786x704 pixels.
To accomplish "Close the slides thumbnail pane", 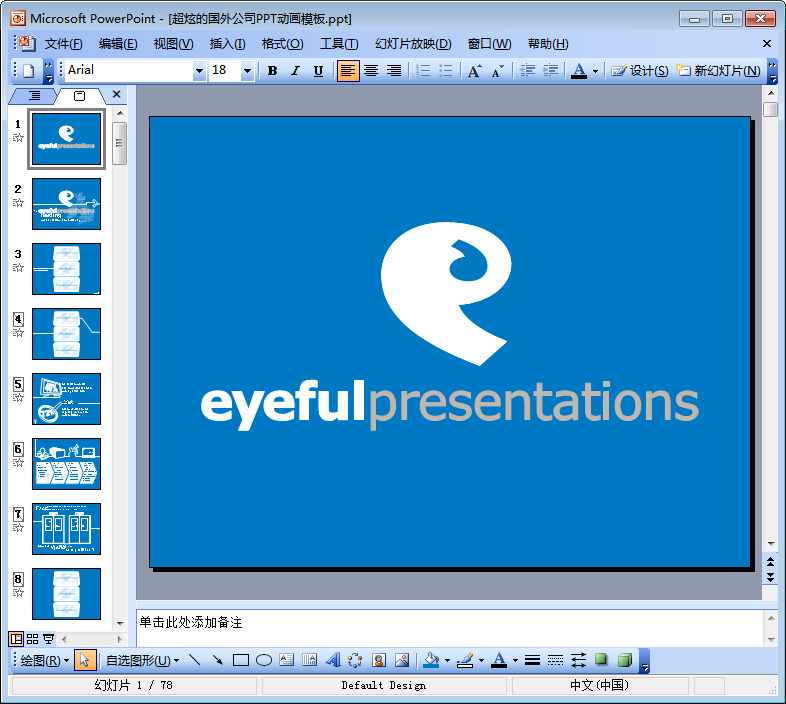I will click(116, 94).
